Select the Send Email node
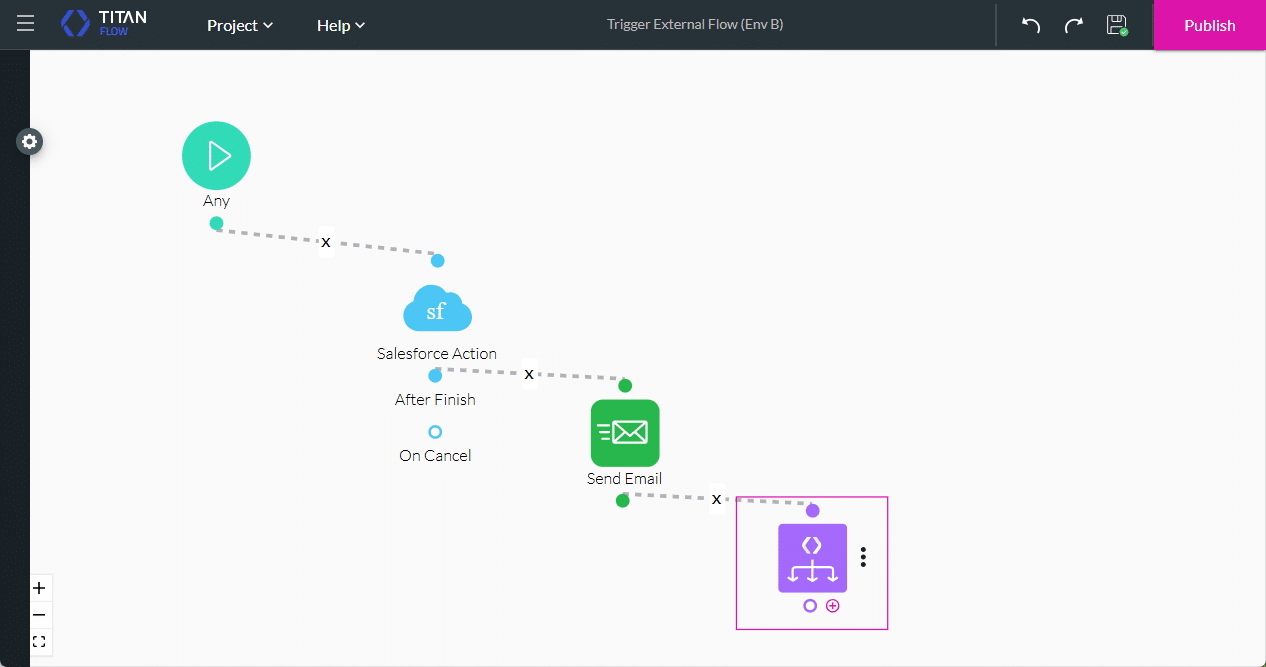 point(625,433)
